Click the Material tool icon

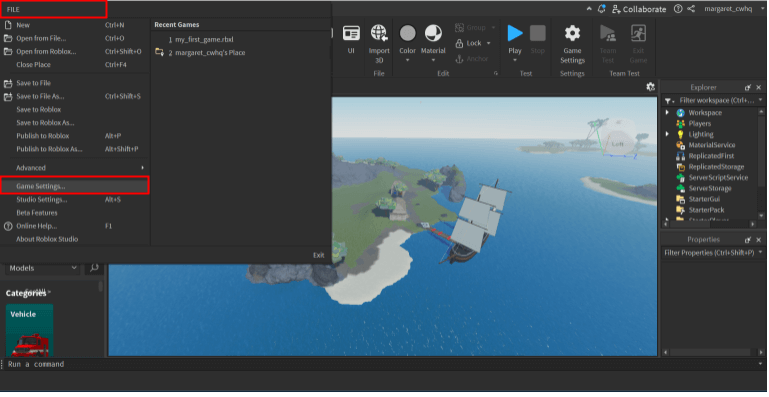click(433, 33)
